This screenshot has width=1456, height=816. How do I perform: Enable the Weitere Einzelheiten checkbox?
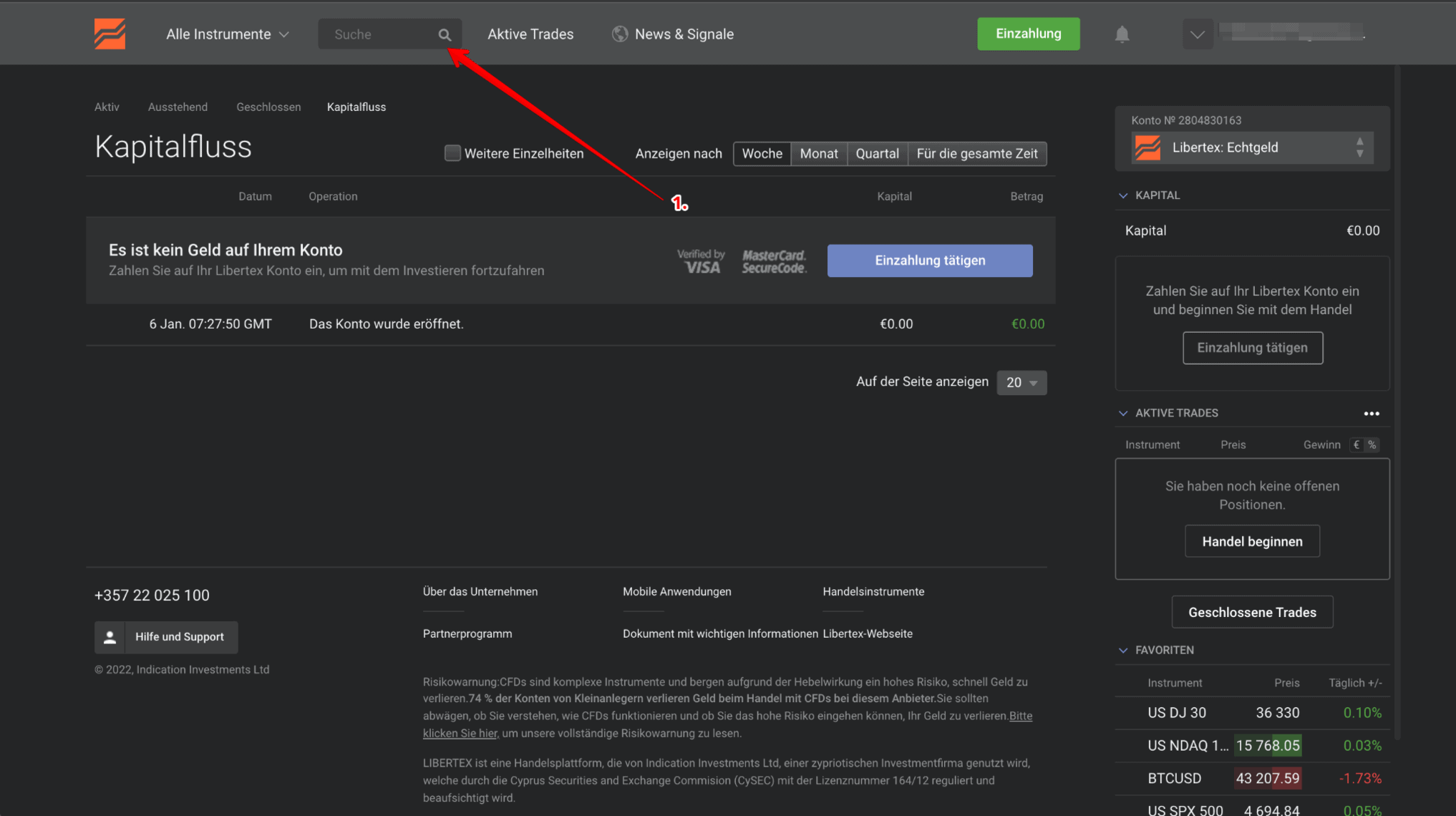coord(452,153)
